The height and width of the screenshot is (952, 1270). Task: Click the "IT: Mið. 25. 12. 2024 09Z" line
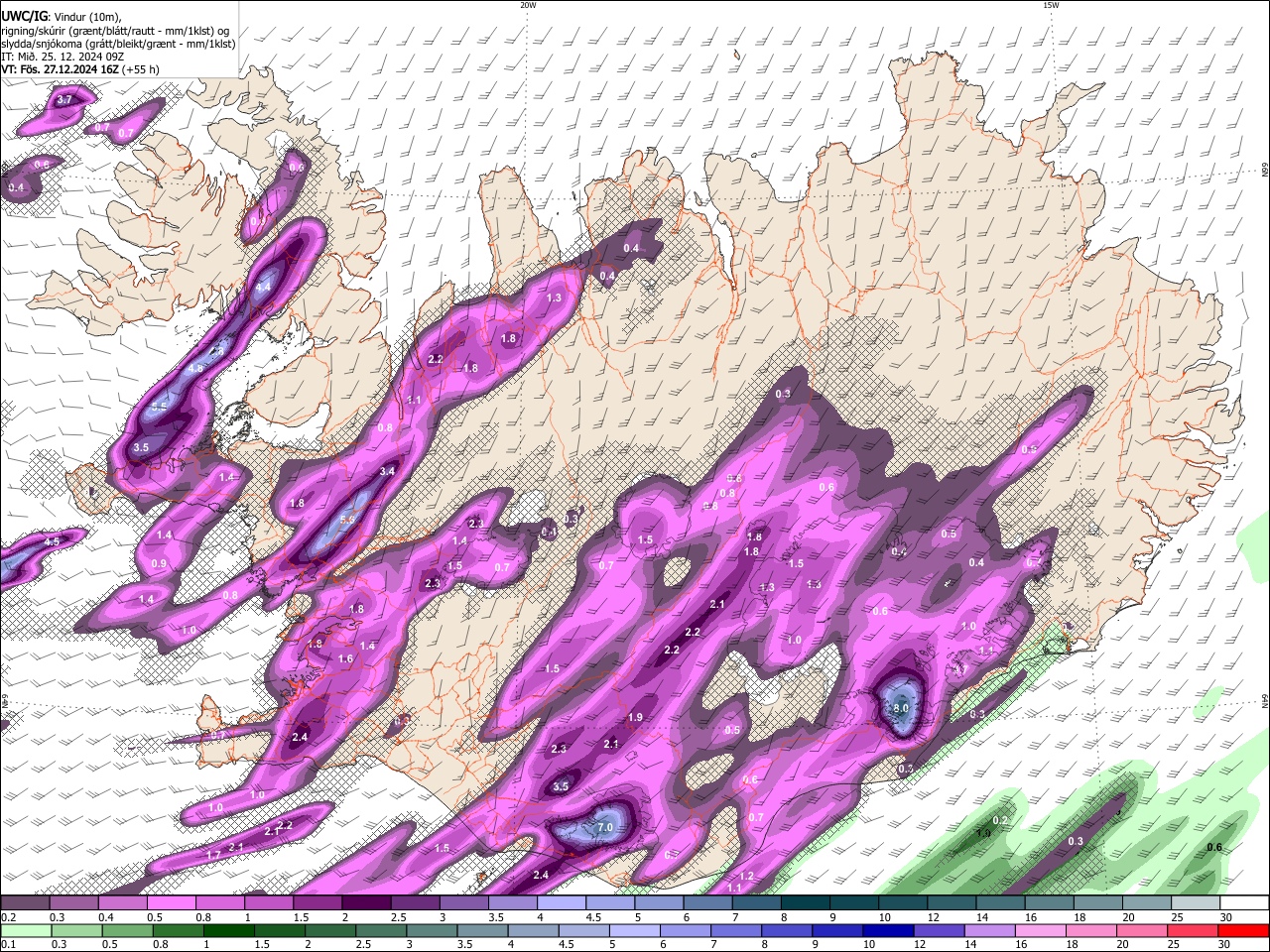pos(63,57)
